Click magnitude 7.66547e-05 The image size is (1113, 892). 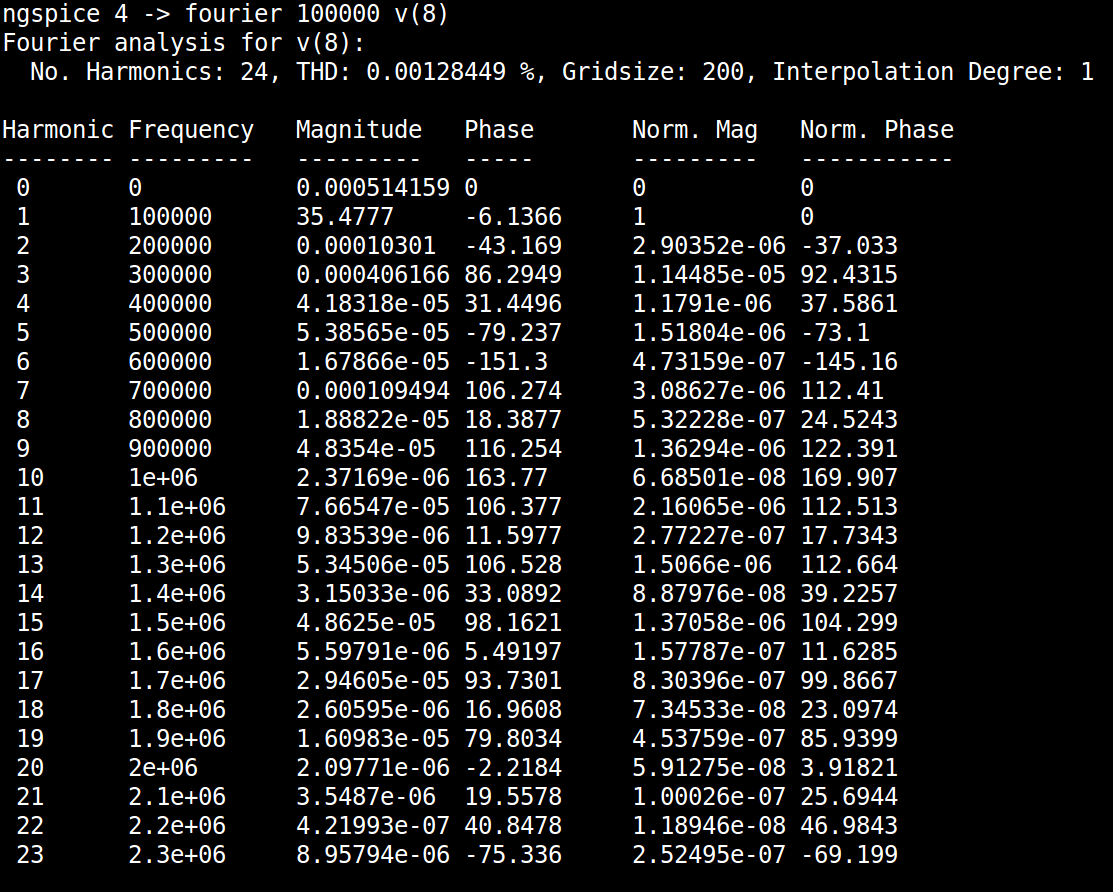pos(373,507)
